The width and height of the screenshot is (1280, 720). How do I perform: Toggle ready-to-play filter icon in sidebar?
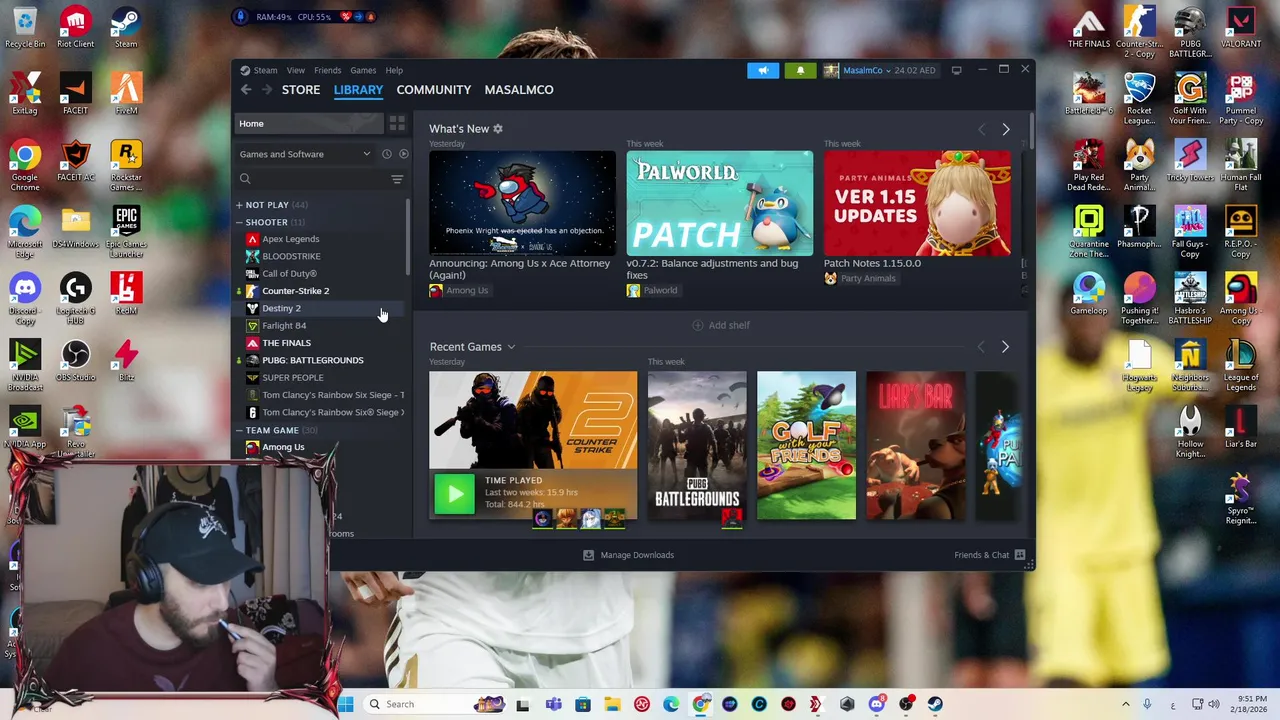click(403, 154)
